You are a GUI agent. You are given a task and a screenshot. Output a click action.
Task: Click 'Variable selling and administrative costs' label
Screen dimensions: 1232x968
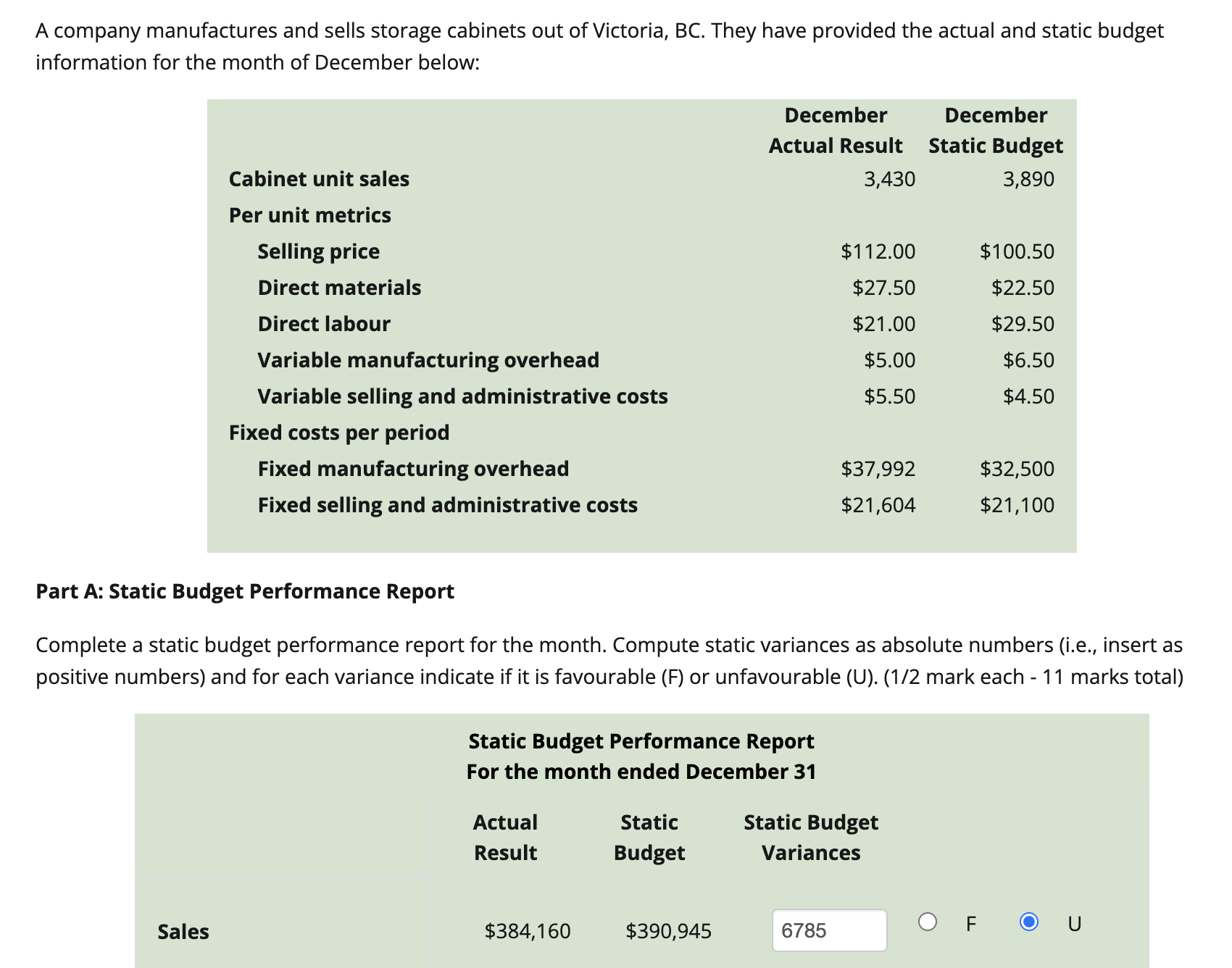[463, 396]
